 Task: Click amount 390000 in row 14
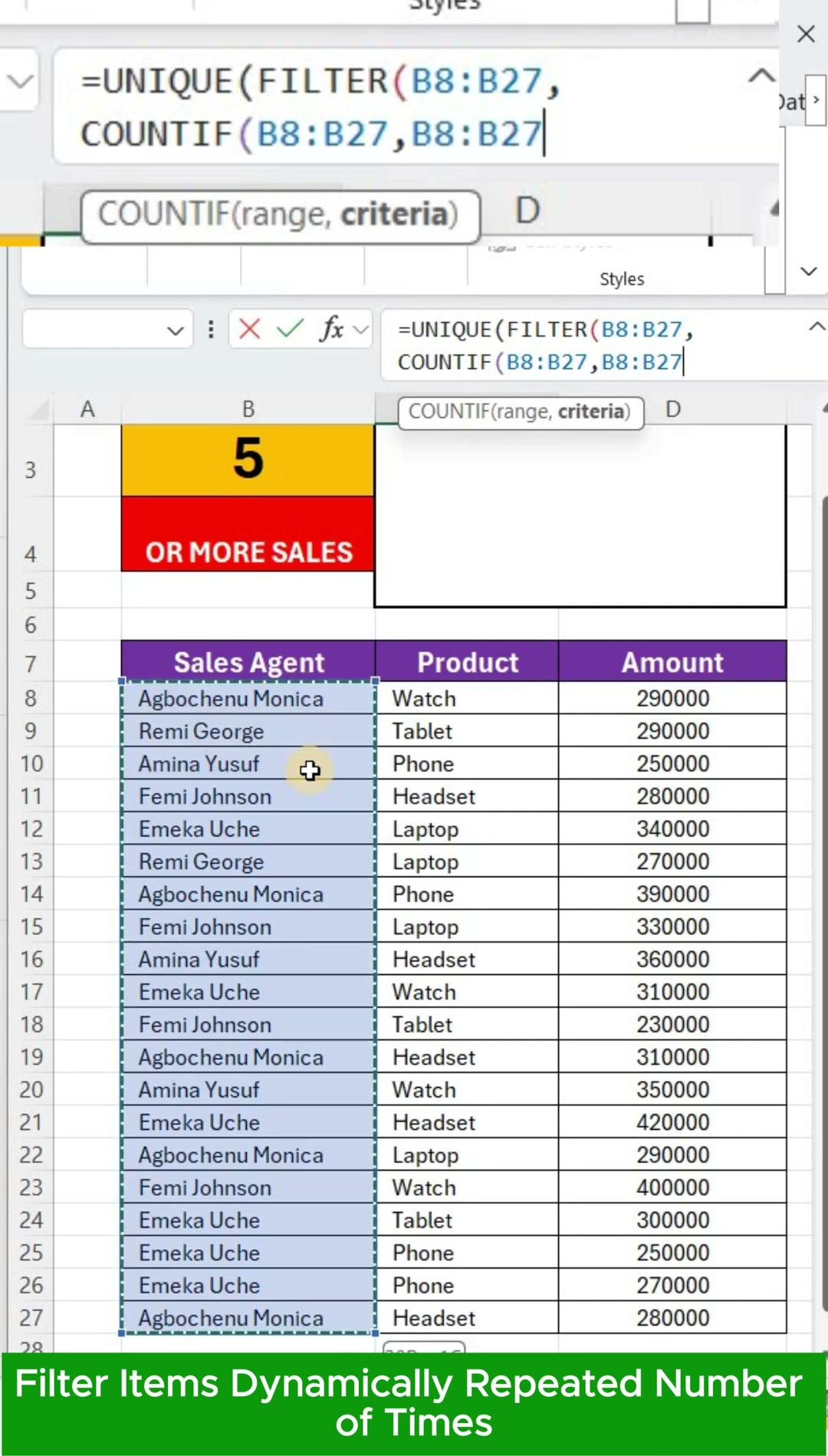[672, 894]
